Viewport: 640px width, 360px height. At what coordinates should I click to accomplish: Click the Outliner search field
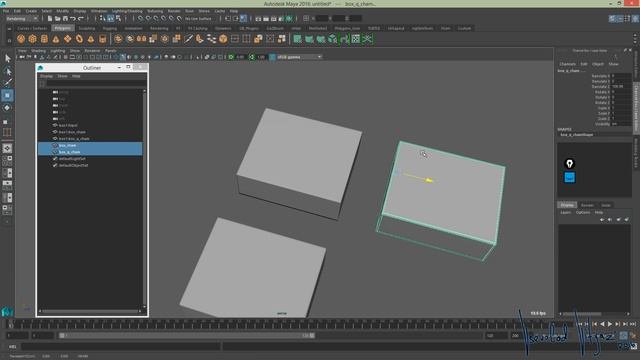[x=96, y=84]
